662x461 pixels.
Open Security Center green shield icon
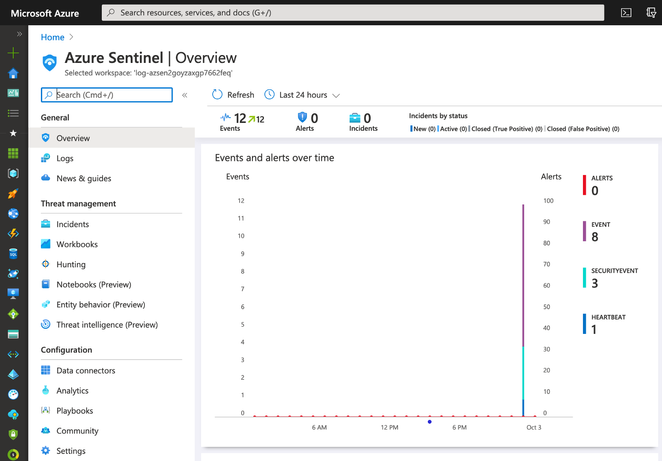coord(13,434)
